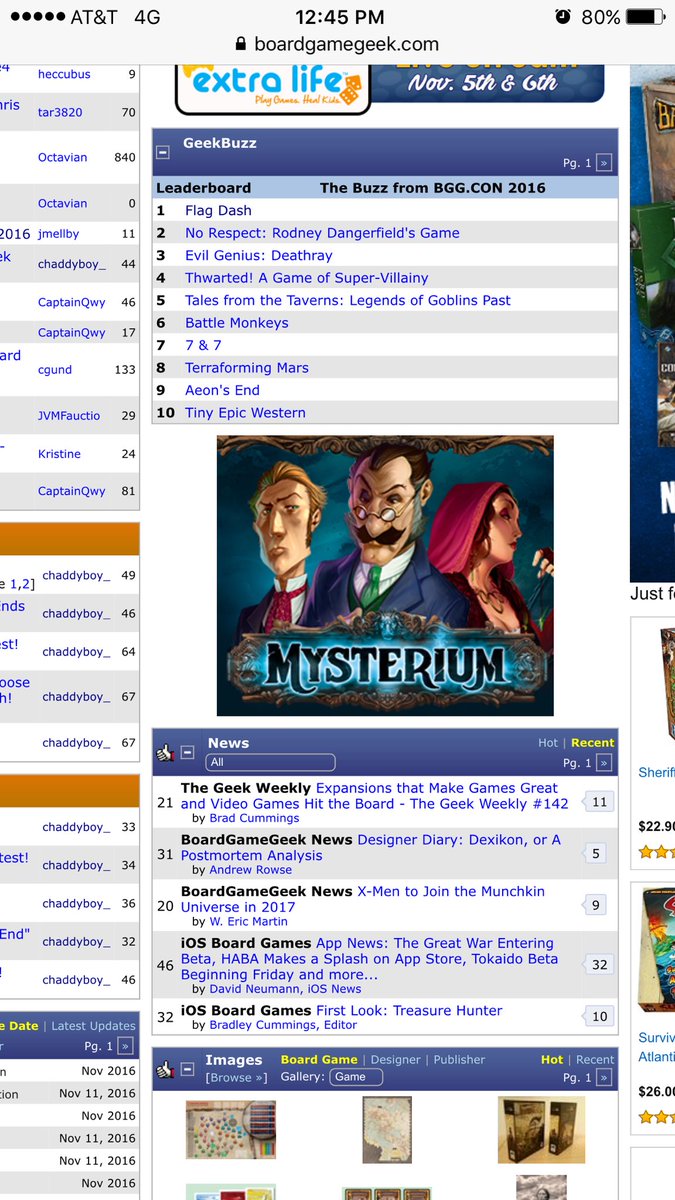Open Aeon's End link
This screenshot has width=675, height=1200.
click(x=222, y=390)
